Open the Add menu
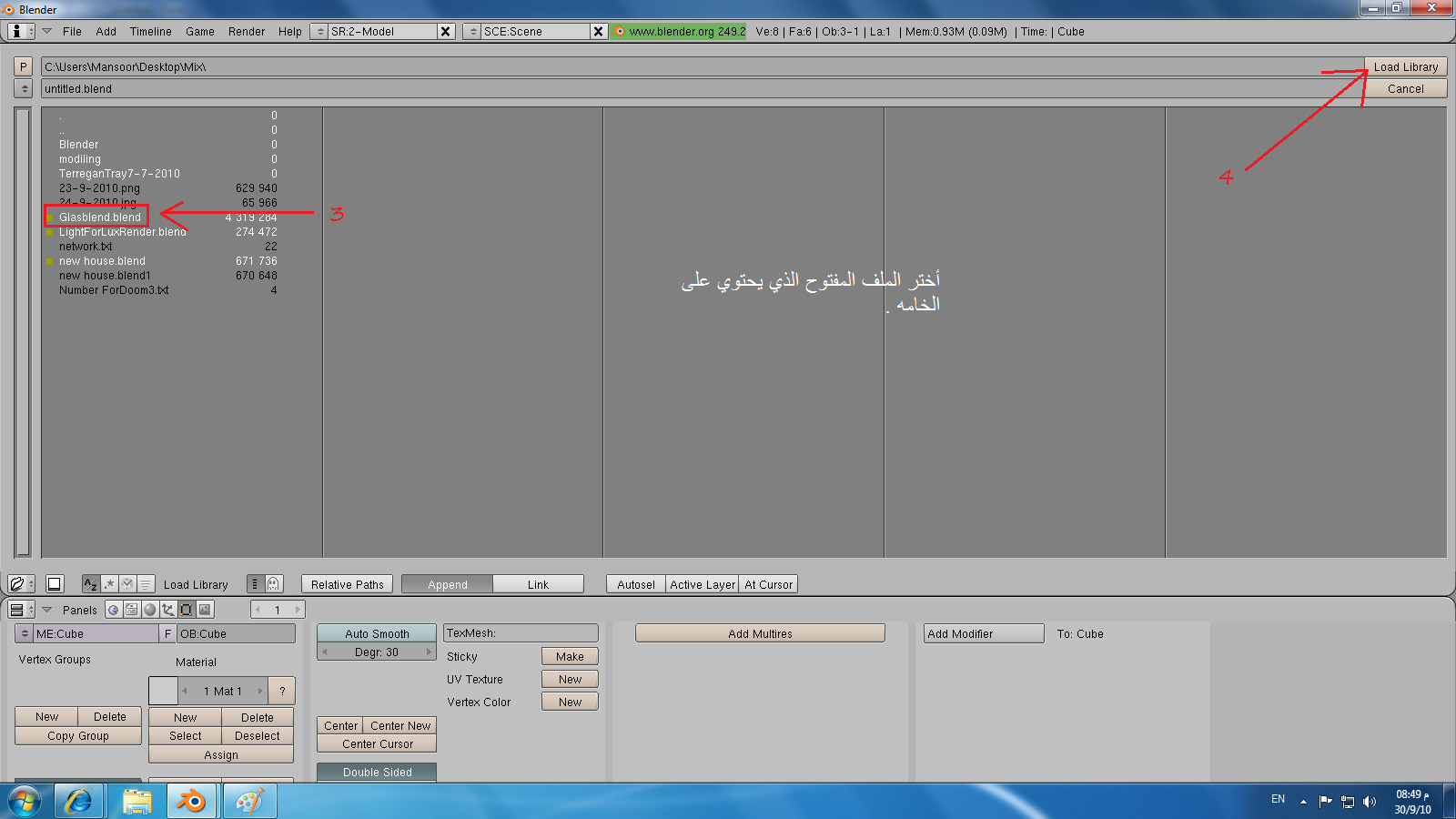This screenshot has width=1456, height=819. (x=106, y=31)
